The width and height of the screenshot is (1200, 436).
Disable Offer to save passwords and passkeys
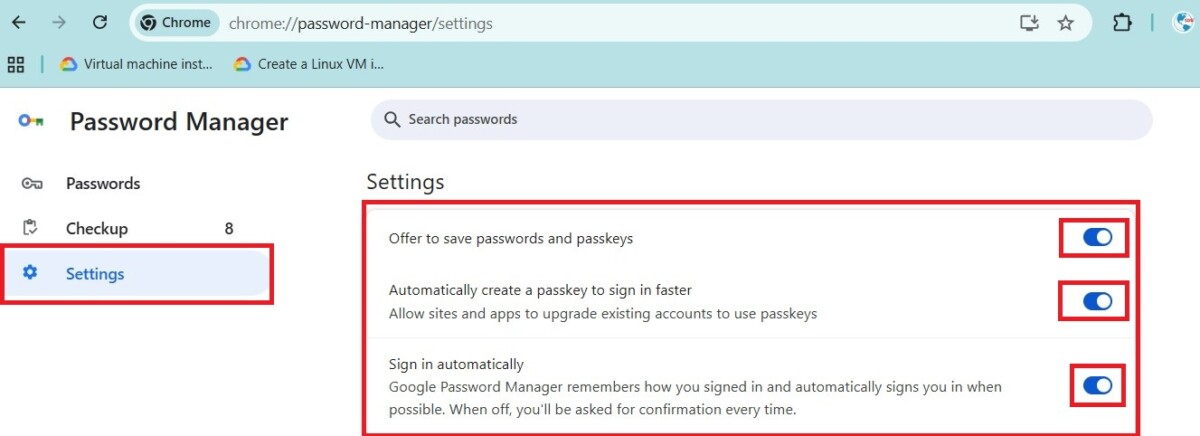(x=1096, y=238)
